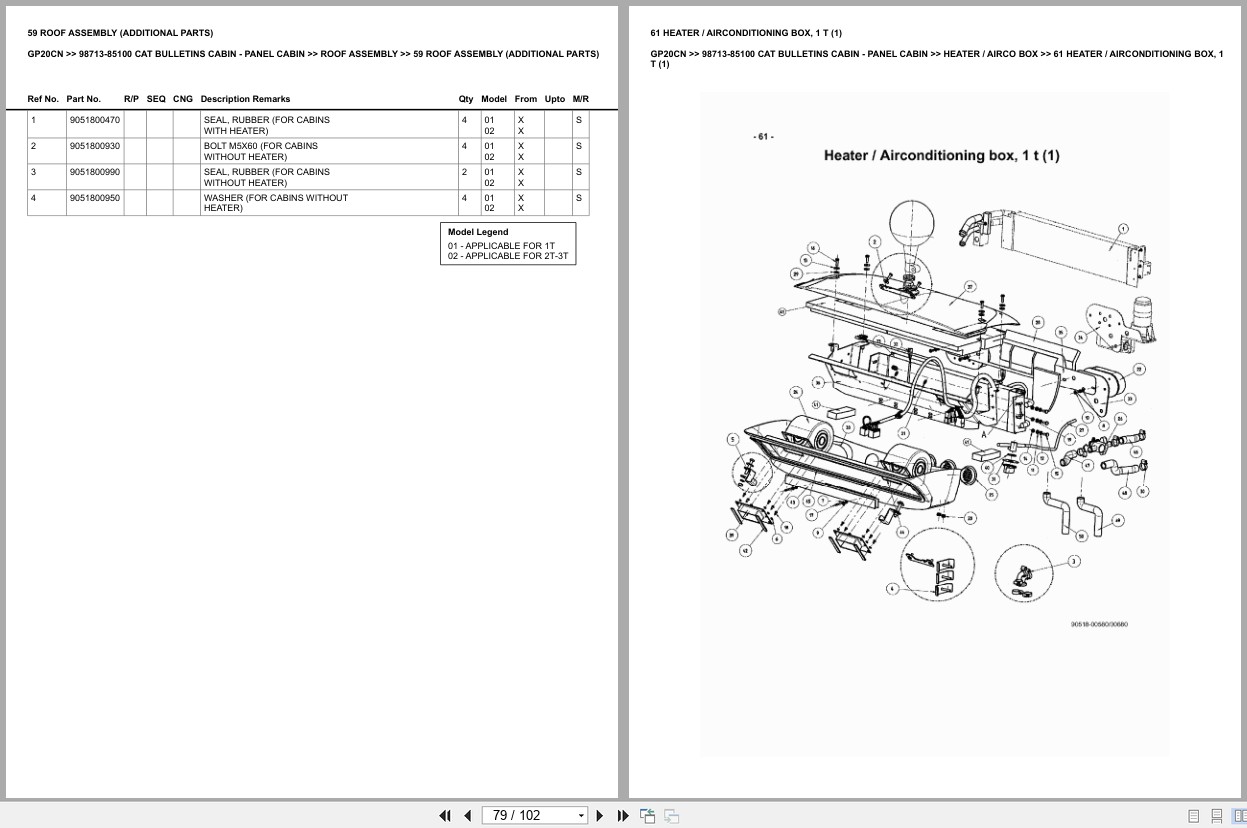Go to the previous page
The height and width of the screenshot is (828, 1247).
(467, 816)
